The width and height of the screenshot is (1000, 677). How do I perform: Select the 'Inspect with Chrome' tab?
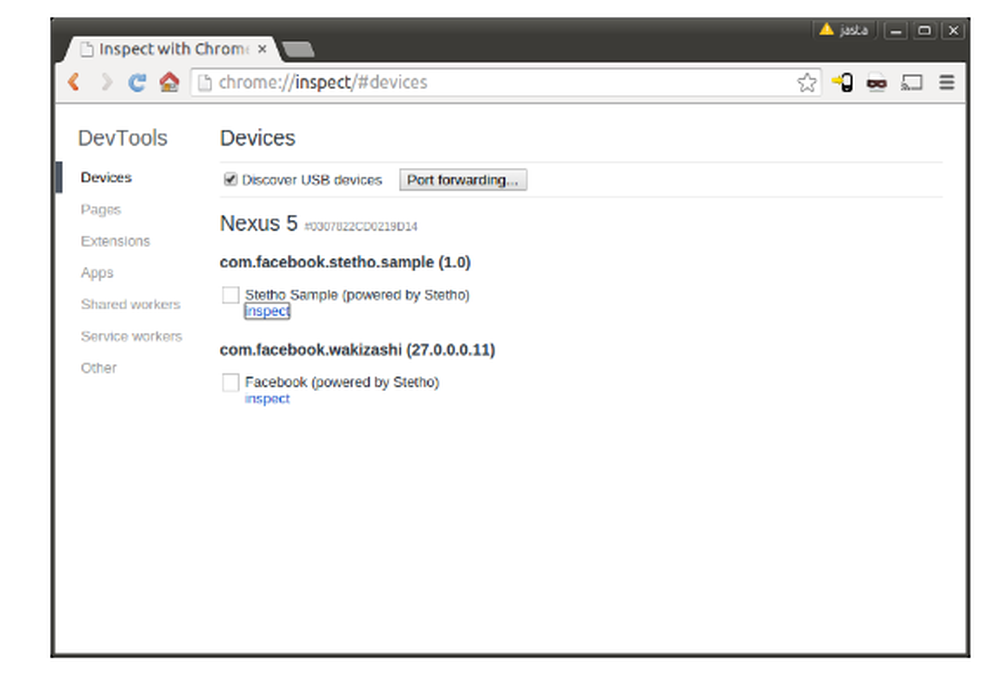[x=171, y=49]
